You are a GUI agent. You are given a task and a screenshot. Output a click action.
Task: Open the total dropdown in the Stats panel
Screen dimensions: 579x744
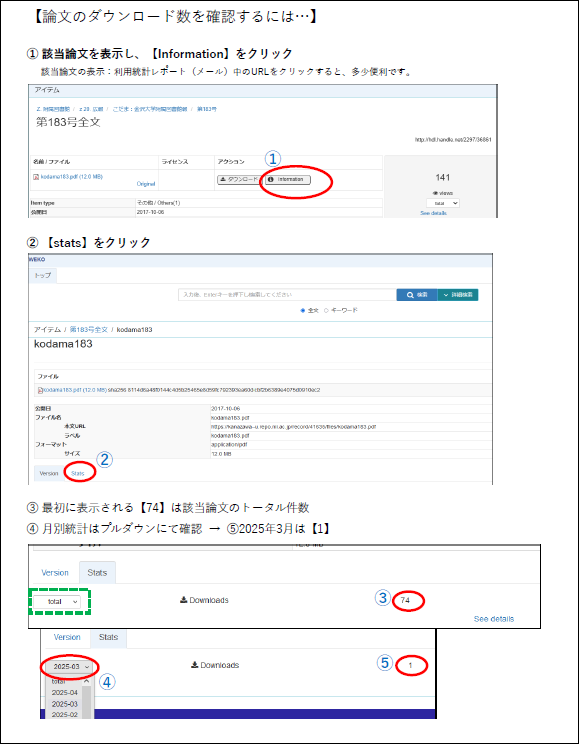point(57,602)
